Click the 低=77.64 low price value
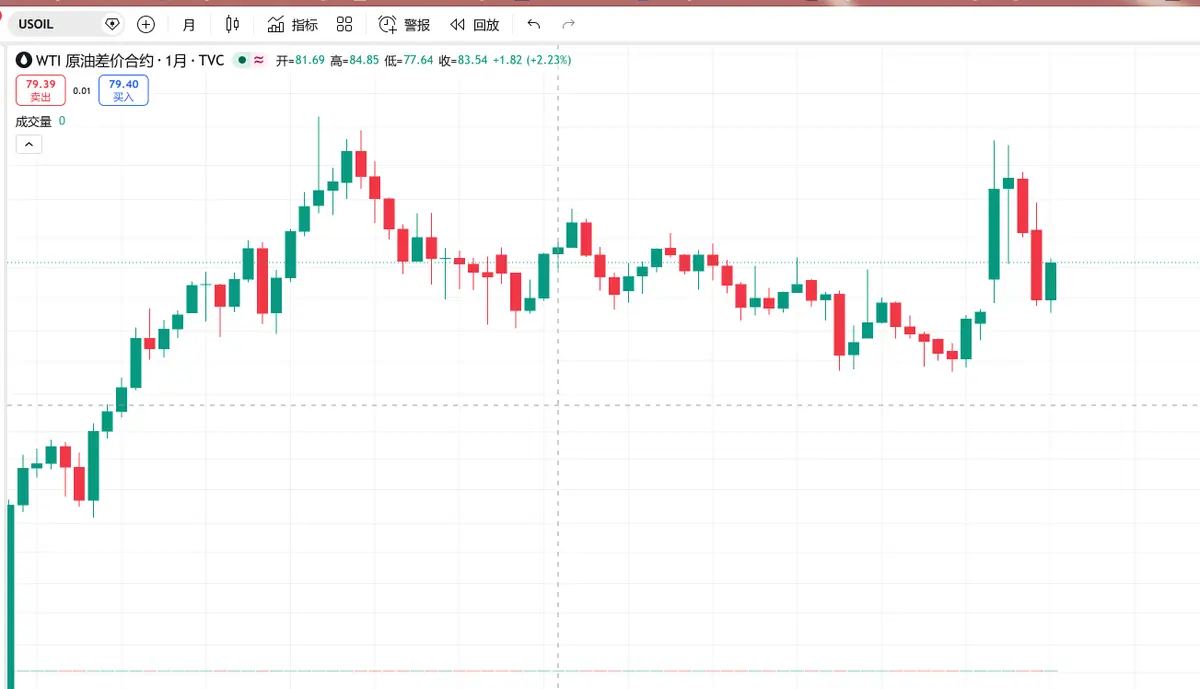This screenshot has width=1200, height=689. click(x=408, y=60)
